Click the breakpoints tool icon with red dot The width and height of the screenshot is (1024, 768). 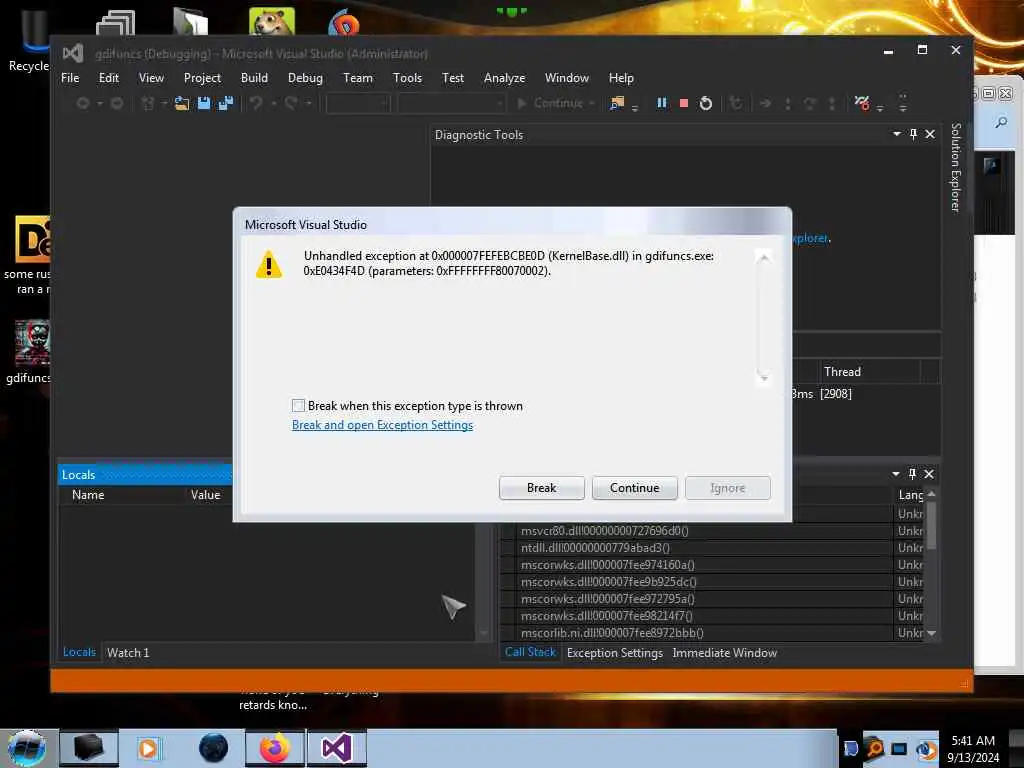[862, 103]
